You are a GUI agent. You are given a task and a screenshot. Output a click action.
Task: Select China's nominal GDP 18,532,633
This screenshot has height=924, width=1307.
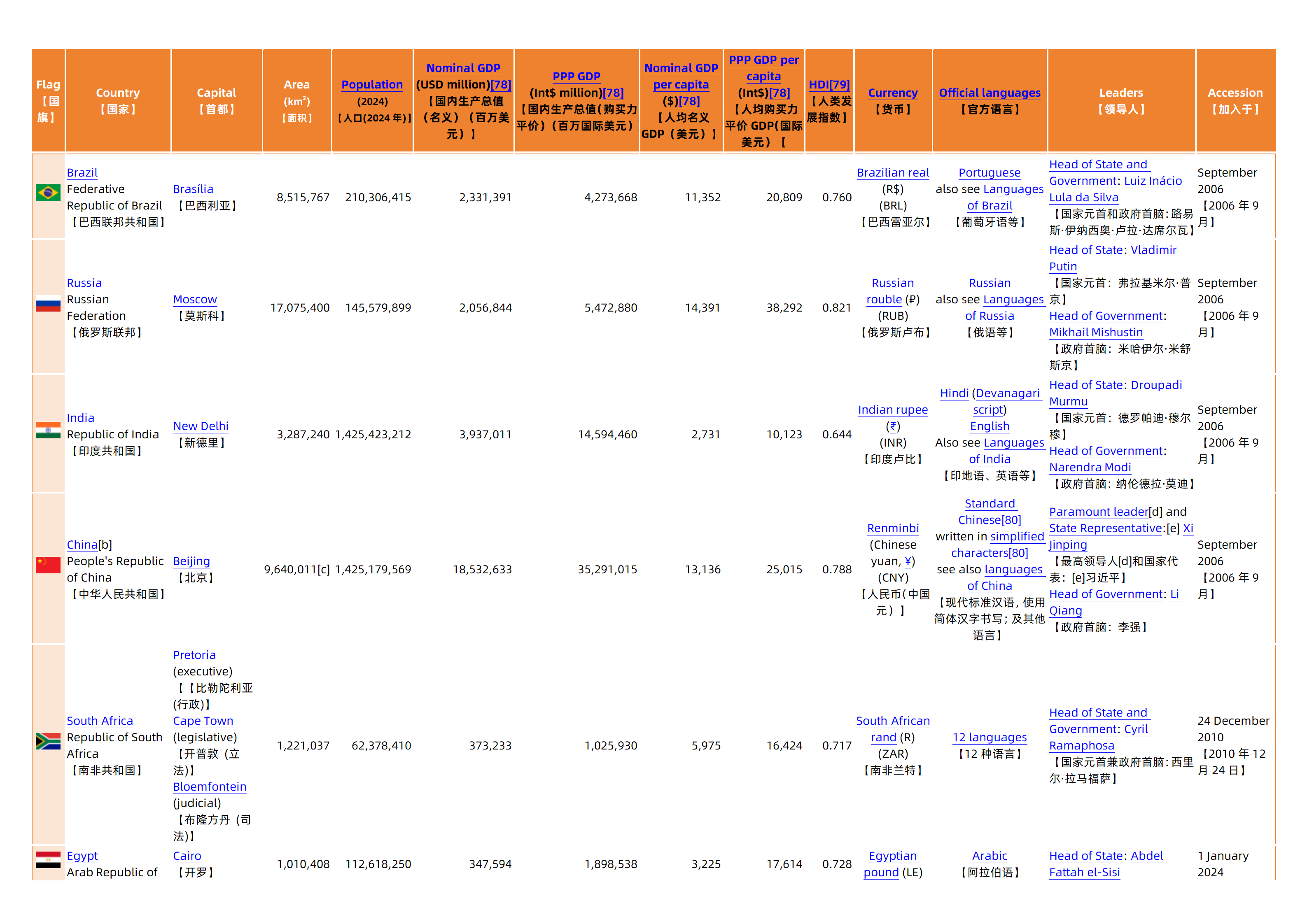(x=482, y=570)
